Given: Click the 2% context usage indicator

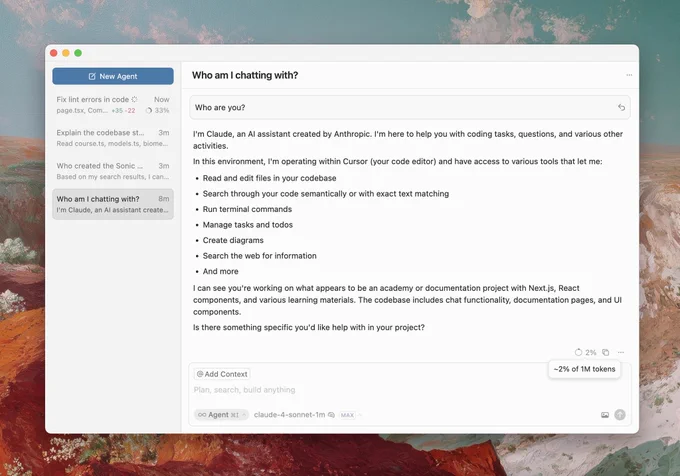Looking at the screenshot, I should (x=585, y=352).
